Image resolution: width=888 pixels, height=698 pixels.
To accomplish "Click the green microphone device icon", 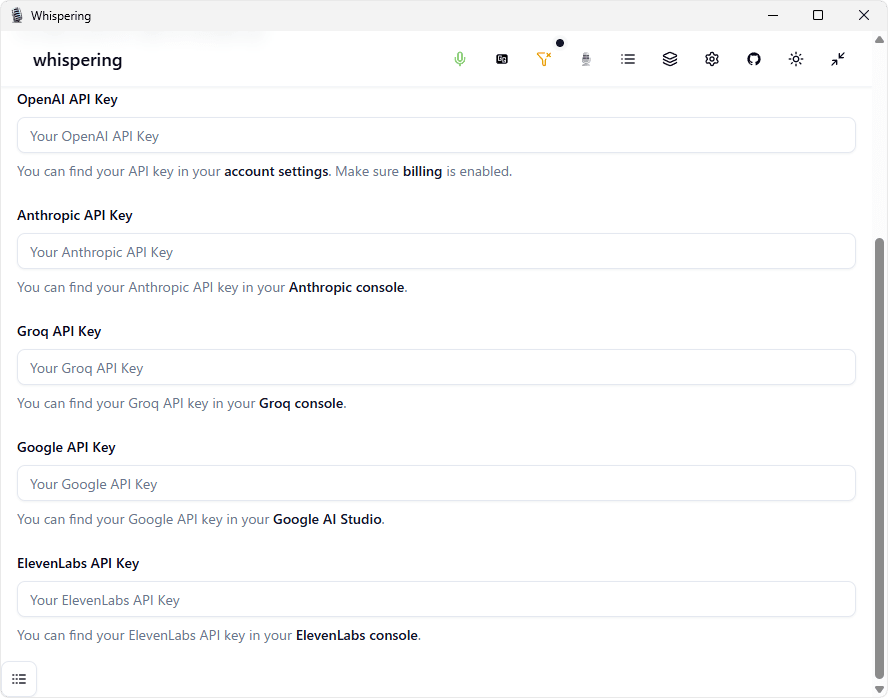I will coord(460,59).
